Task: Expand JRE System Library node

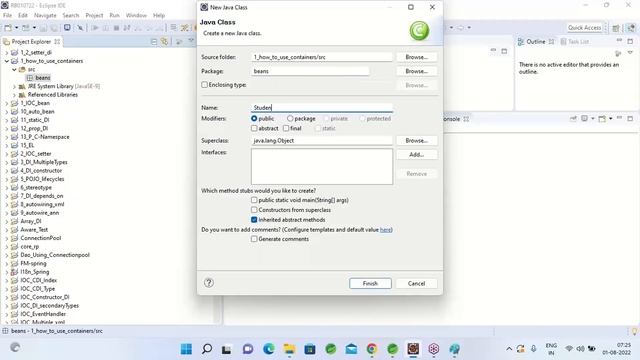Action: [x=14, y=87]
